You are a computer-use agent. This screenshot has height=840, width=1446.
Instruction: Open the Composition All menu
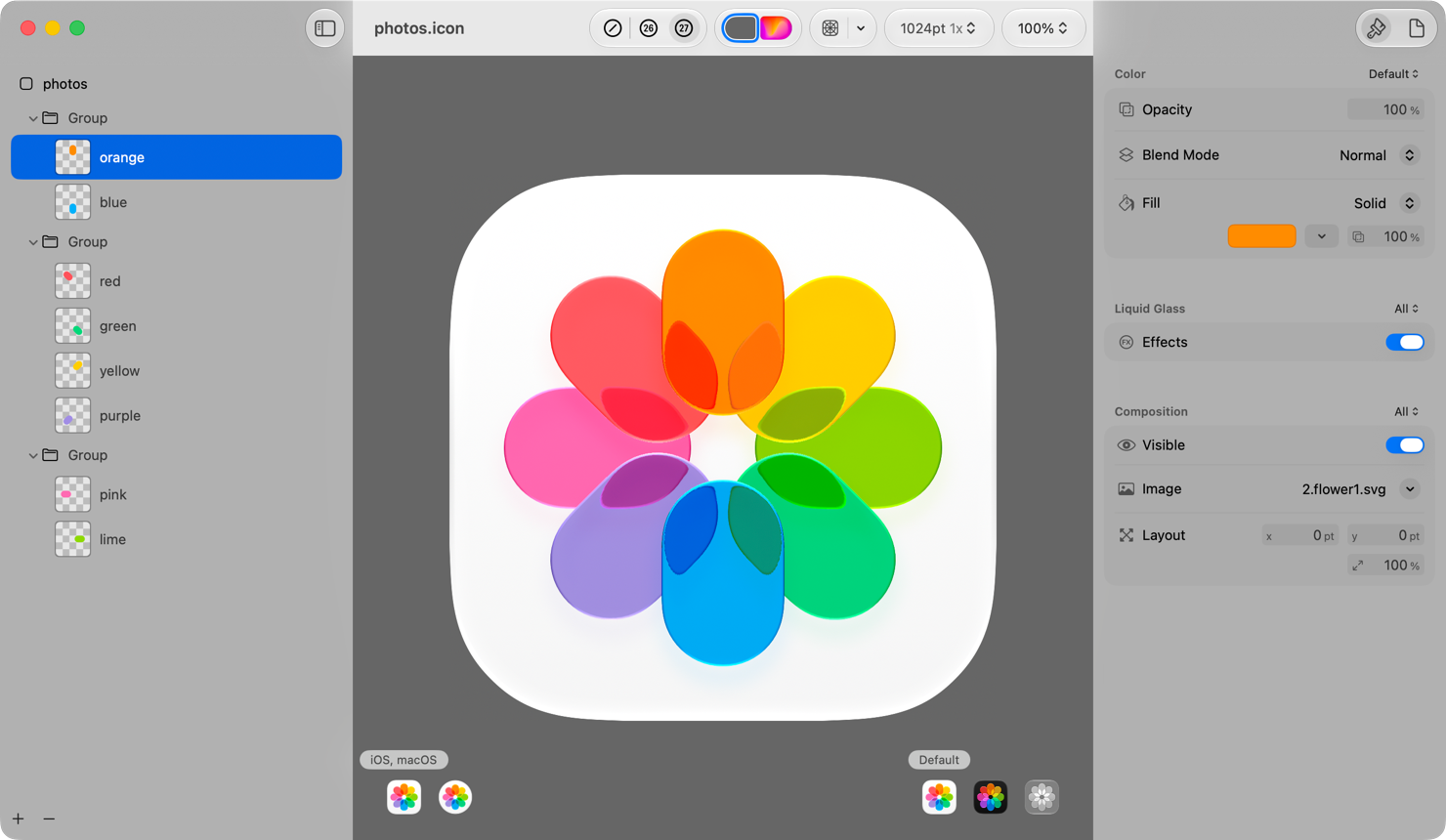pos(1406,412)
